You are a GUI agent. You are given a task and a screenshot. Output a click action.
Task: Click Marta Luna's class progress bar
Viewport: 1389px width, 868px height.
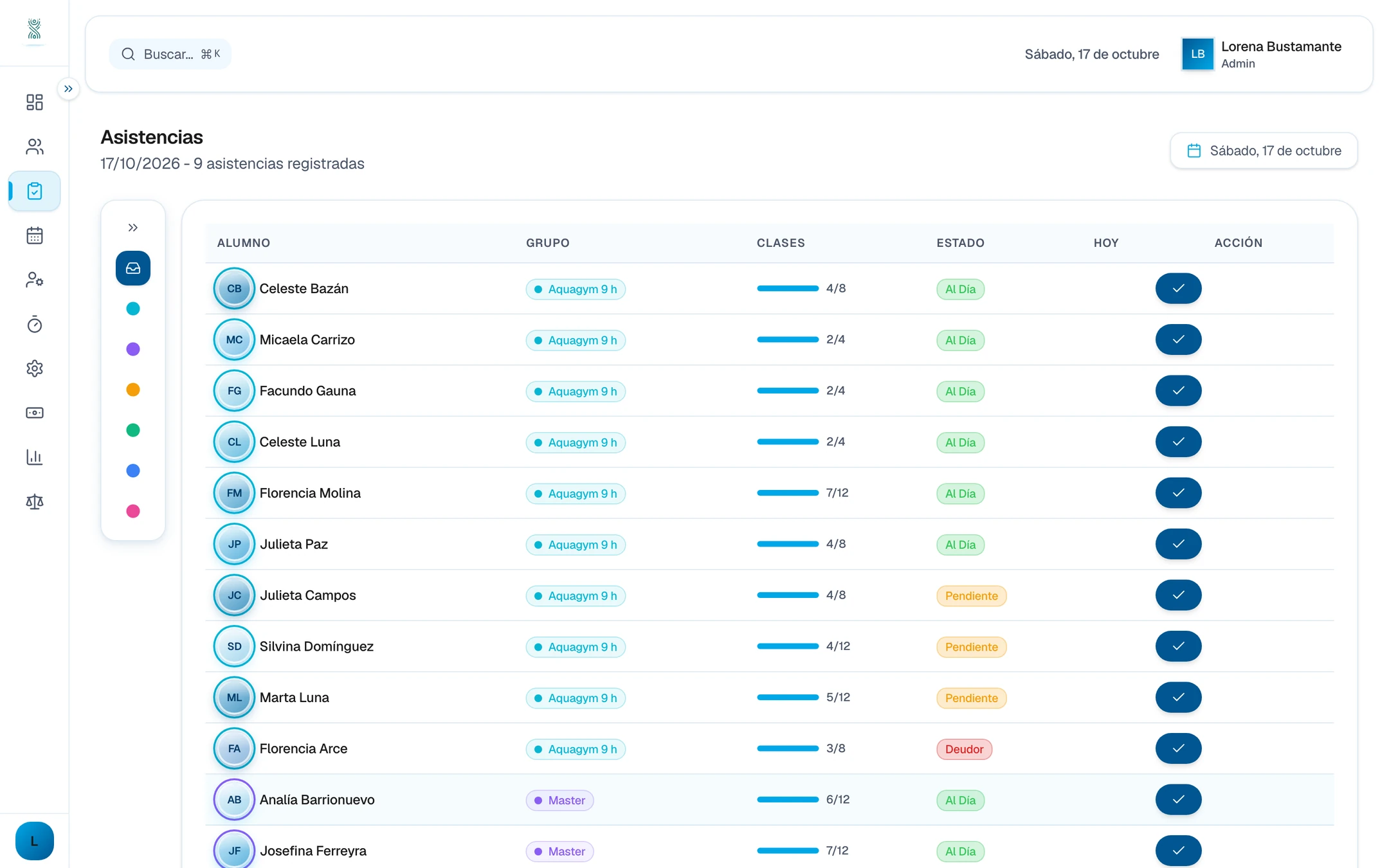788,697
